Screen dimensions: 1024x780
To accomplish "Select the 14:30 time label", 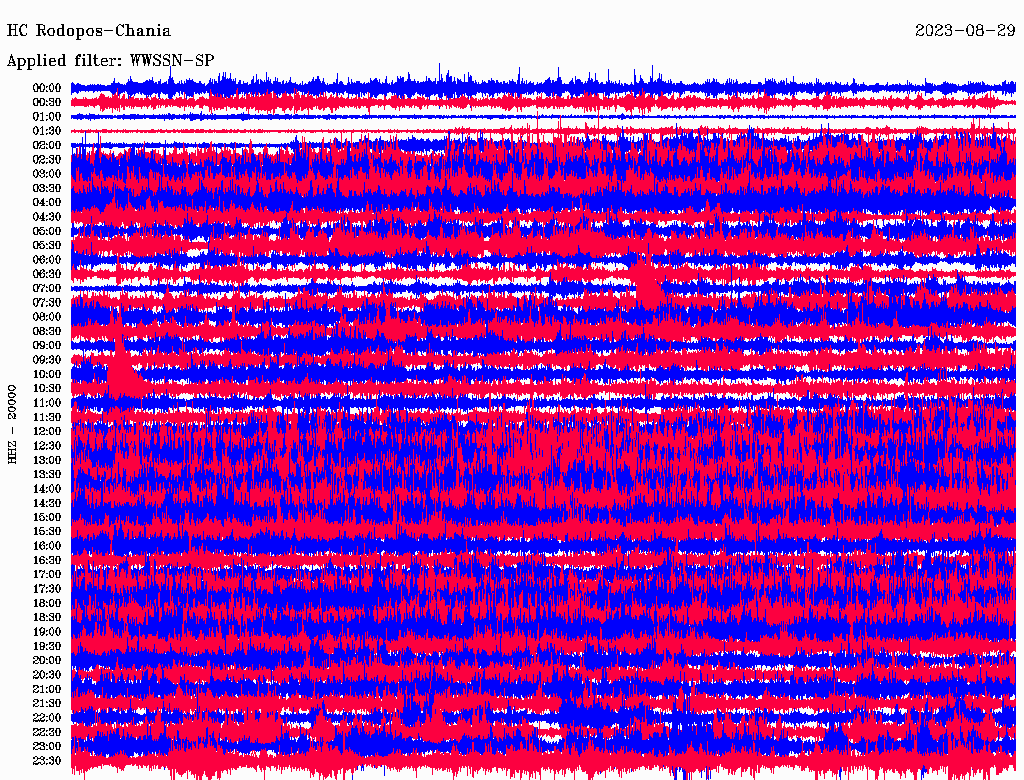I will pyautogui.click(x=47, y=503).
